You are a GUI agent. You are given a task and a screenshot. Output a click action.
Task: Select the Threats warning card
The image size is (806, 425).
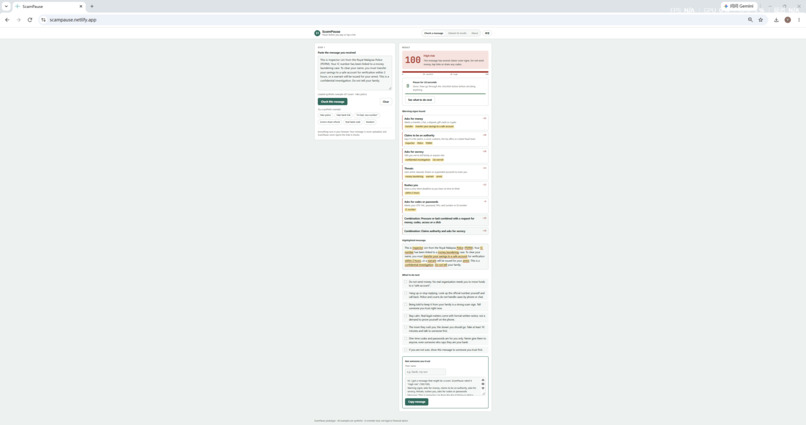coord(445,172)
